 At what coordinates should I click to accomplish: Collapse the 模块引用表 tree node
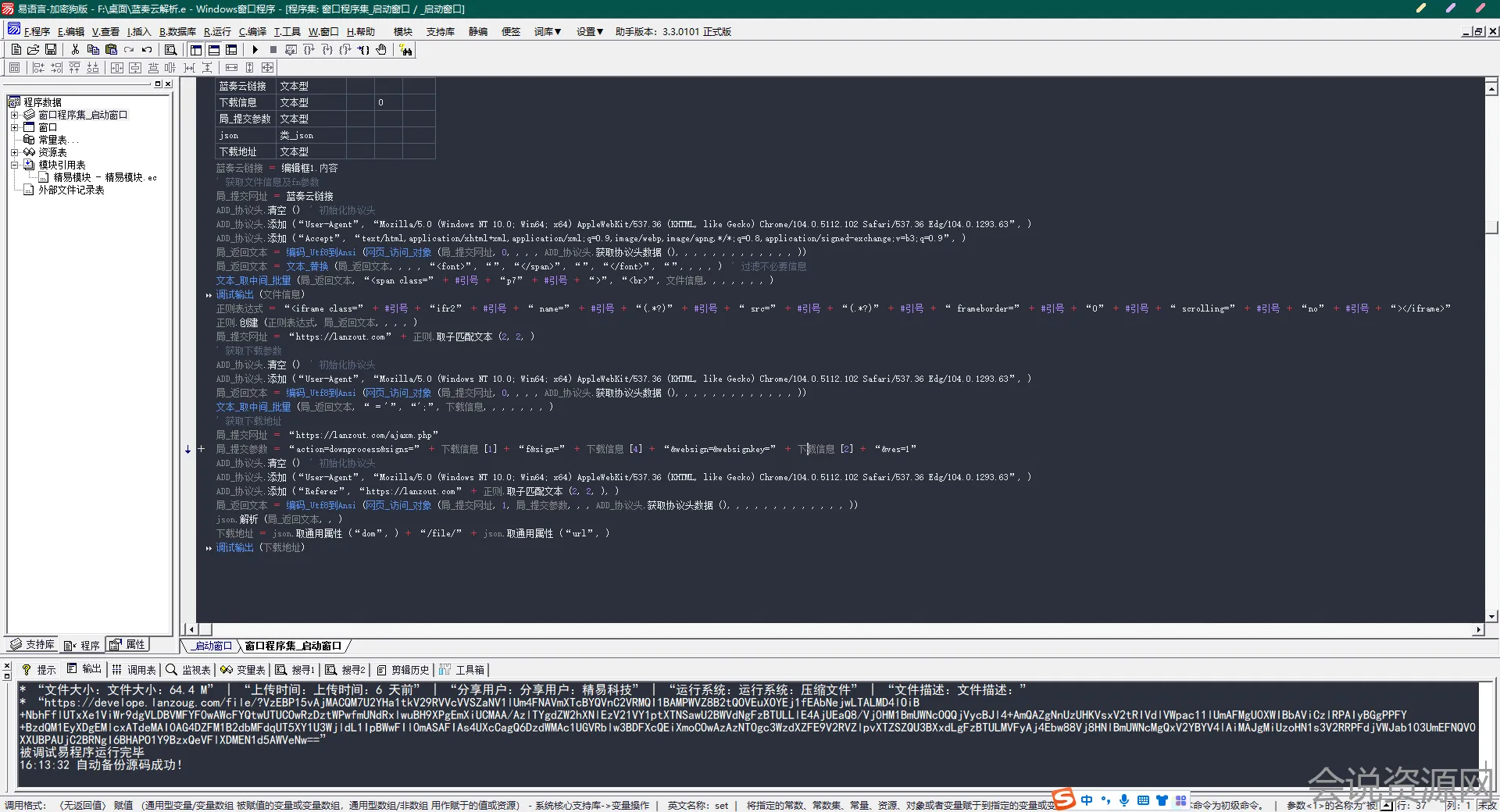coord(14,165)
